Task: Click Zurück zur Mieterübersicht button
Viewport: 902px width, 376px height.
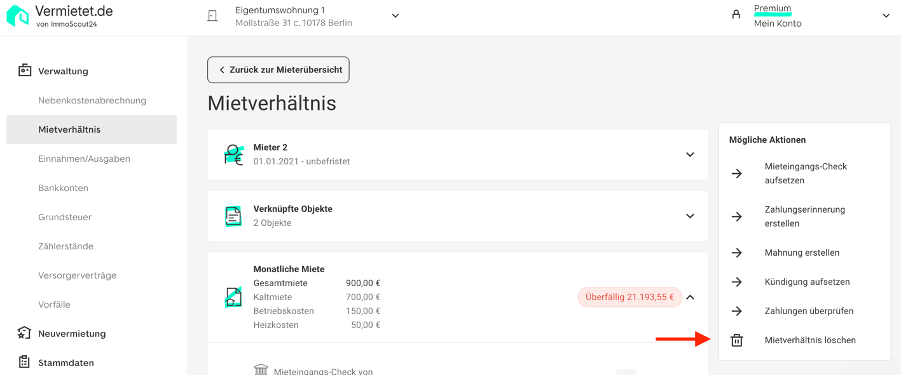Action: [278, 70]
